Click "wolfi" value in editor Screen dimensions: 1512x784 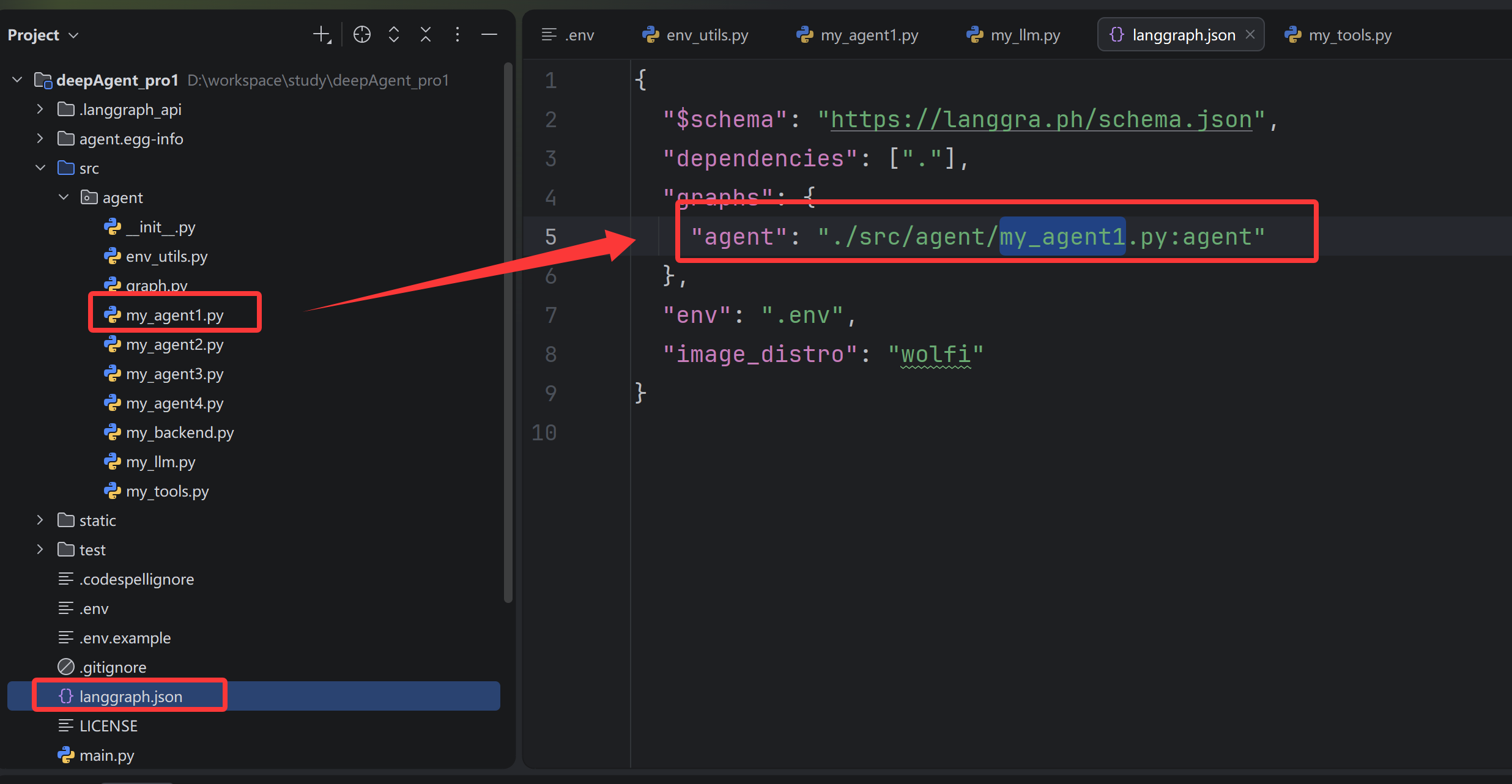936,354
